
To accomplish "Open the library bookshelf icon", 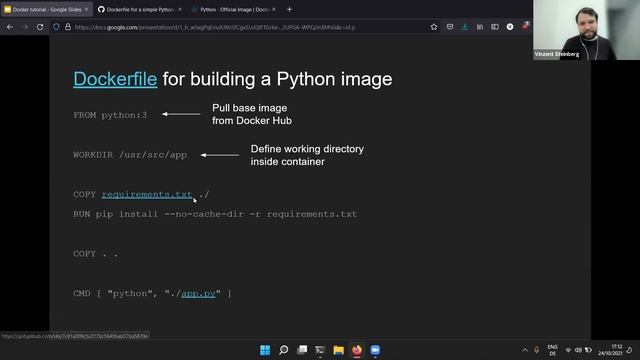I will 480,27.
